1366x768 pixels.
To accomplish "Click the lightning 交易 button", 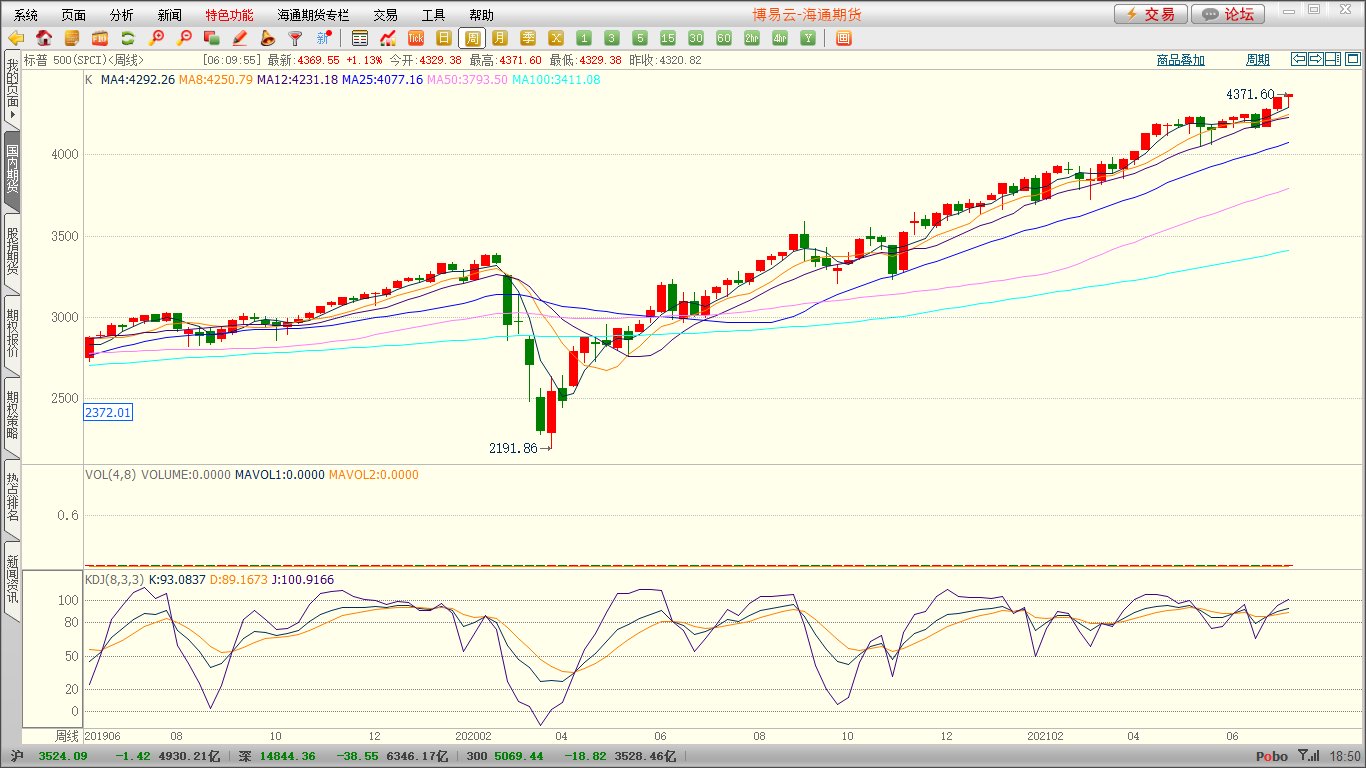I will 1151,14.
